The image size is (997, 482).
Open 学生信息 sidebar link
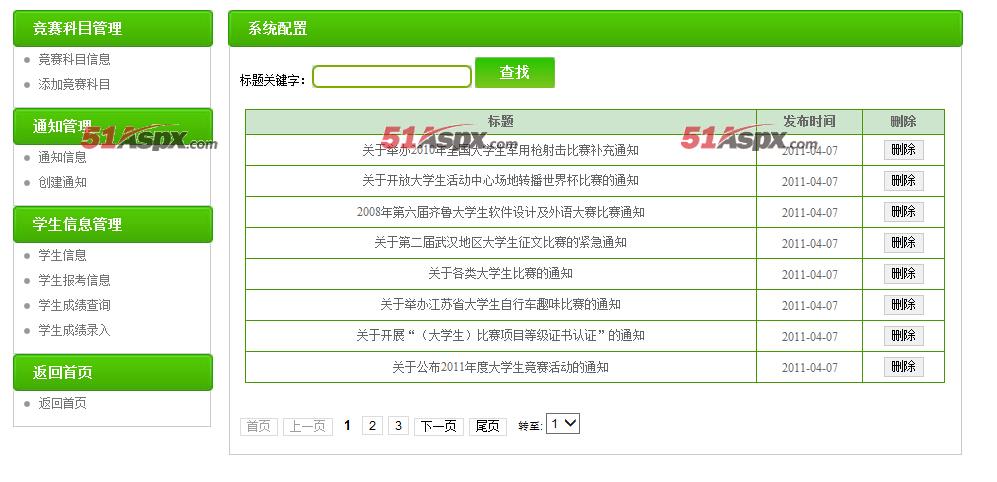click(62, 255)
